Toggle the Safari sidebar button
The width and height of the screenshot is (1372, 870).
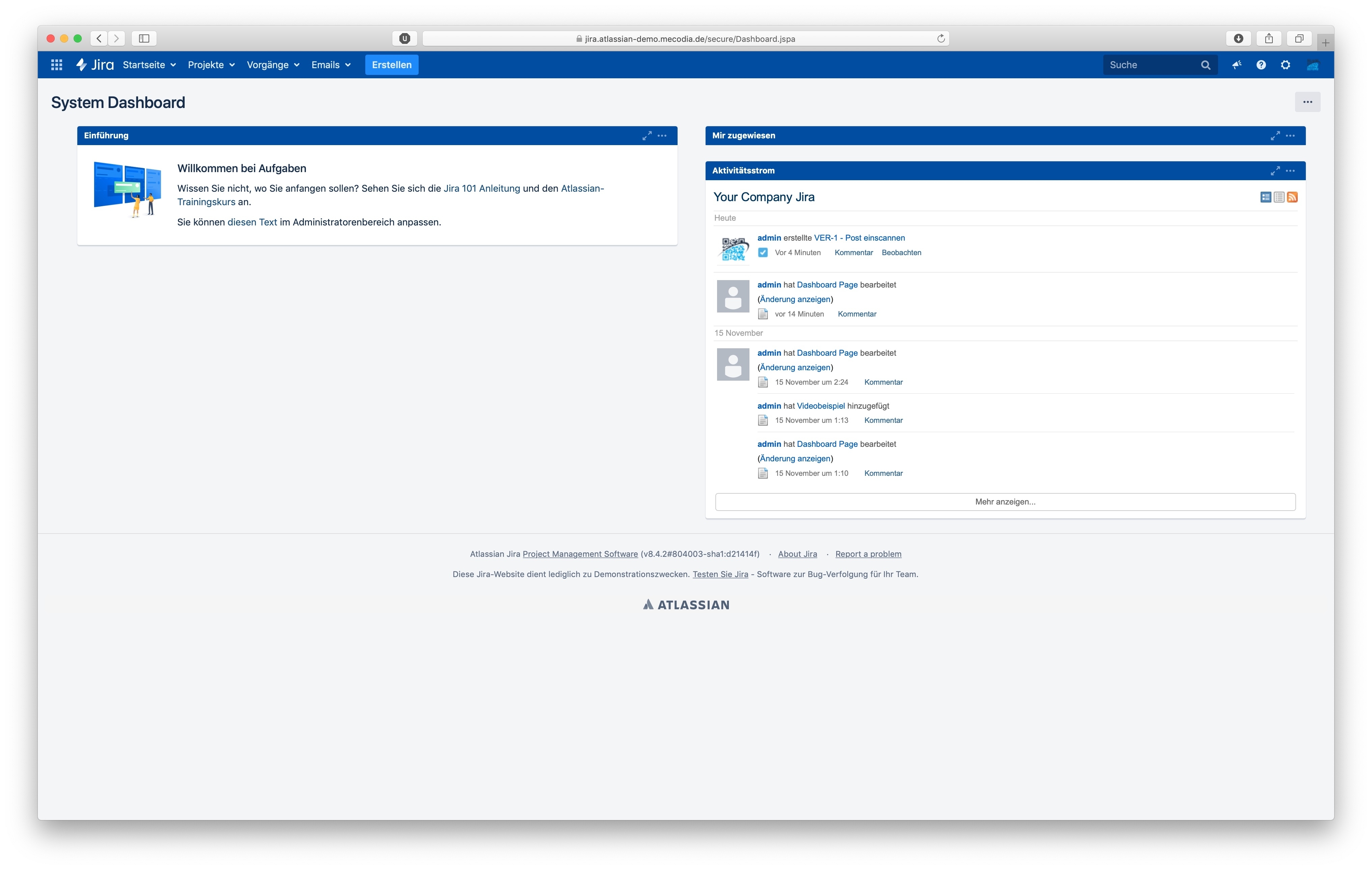[x=144, y=38]
